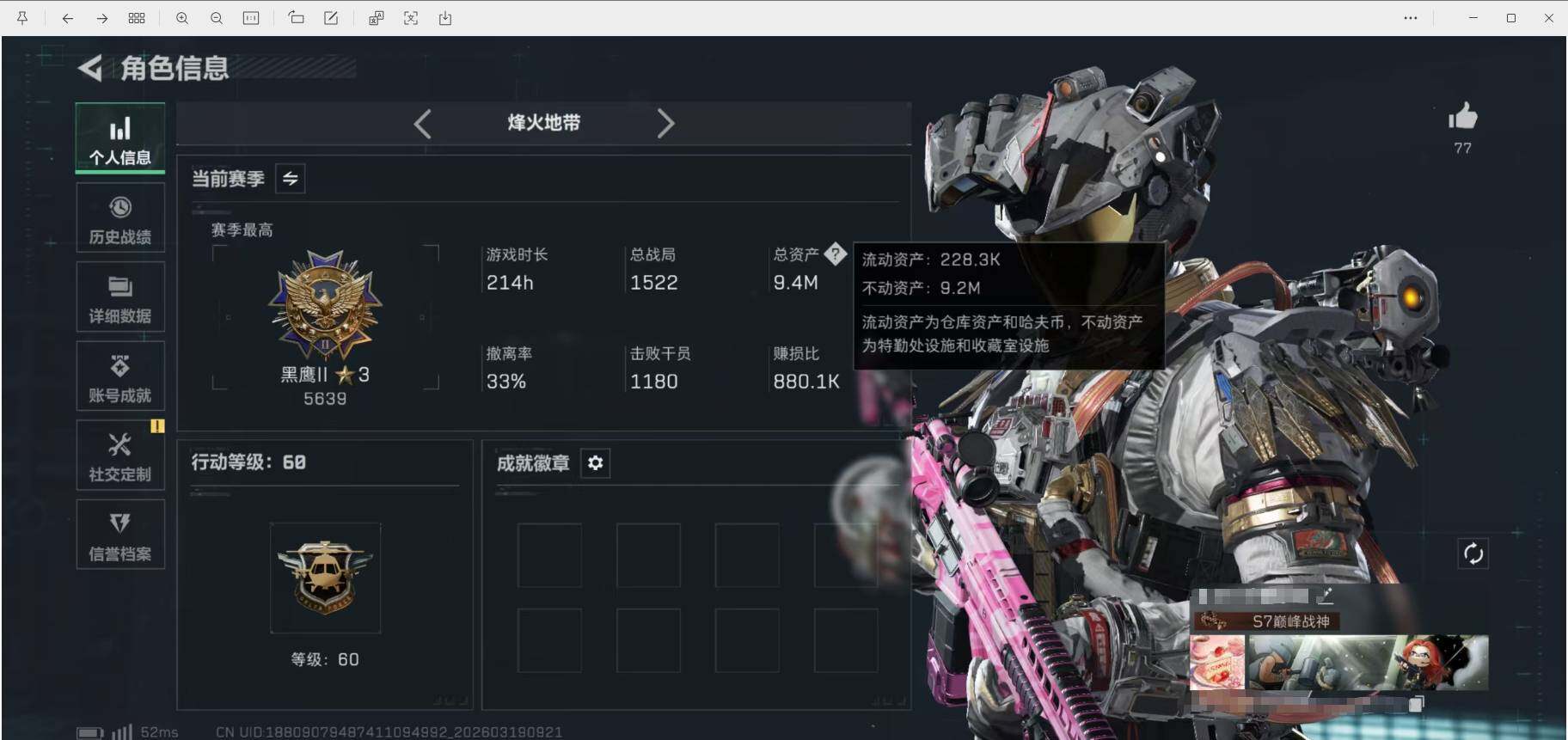
Task: Click the CN UID string at bottom
Action: pyautogui.click(x=389, y=732)
